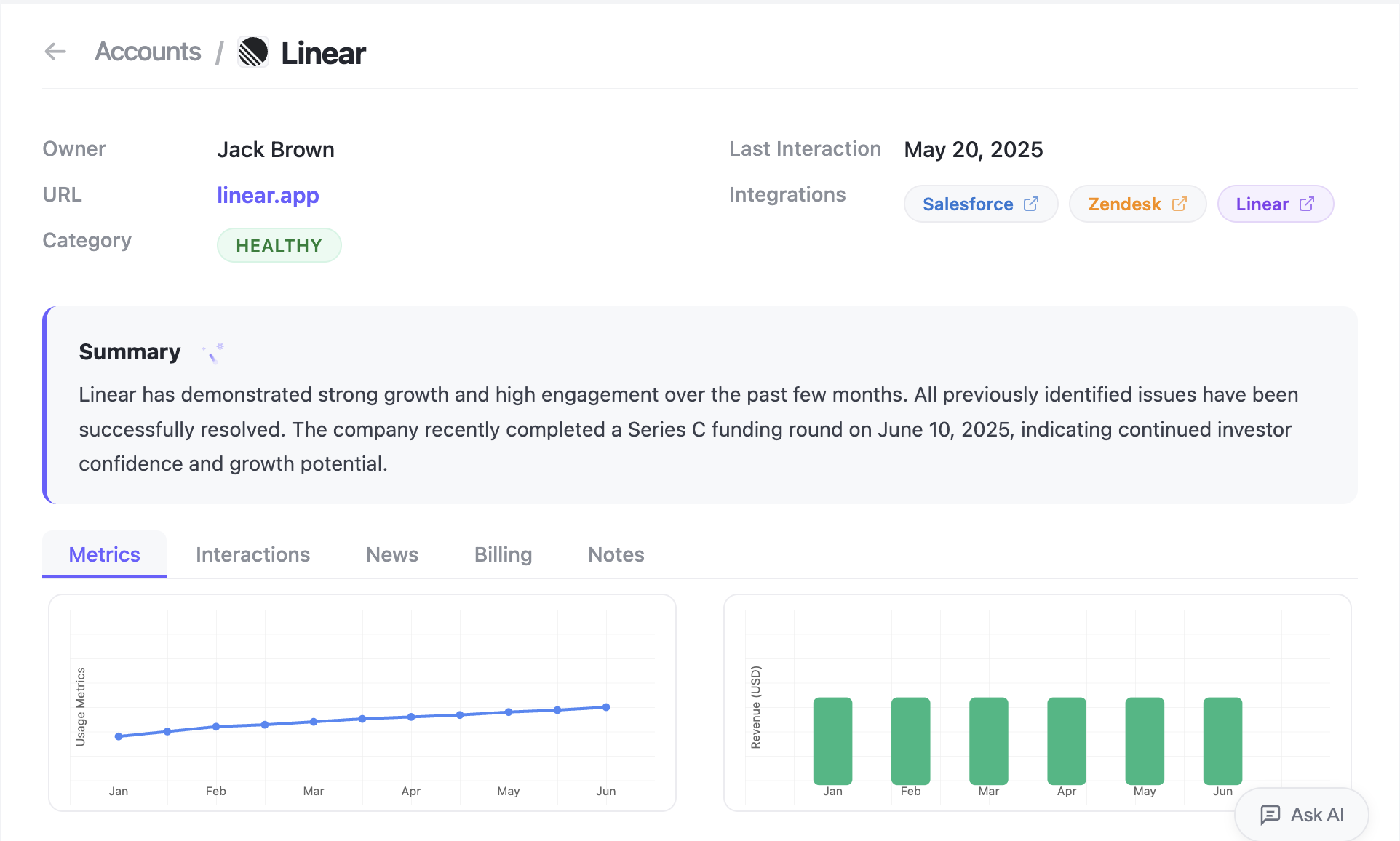Click the summary paragraph text
Screen dimensions: 1400x841
coord(688,429)
